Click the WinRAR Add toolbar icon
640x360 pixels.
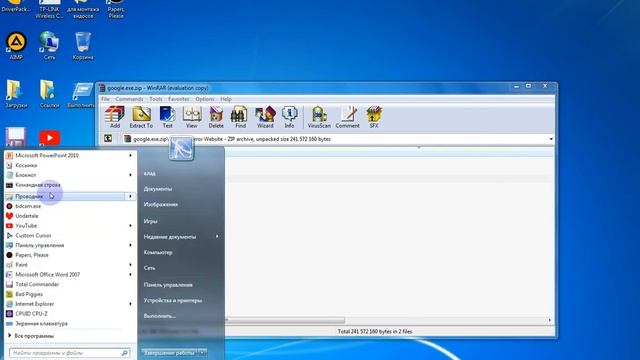click(x=115, y=117)
